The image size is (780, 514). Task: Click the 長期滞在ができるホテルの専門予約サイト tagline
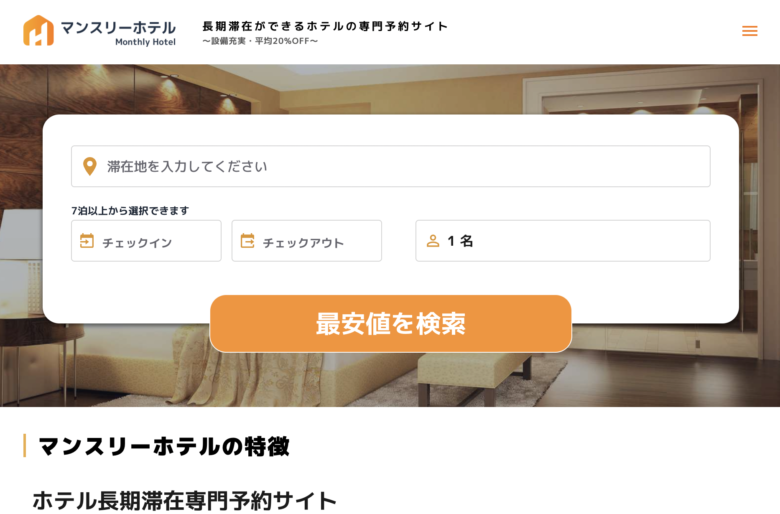click(x=325, y=26)
